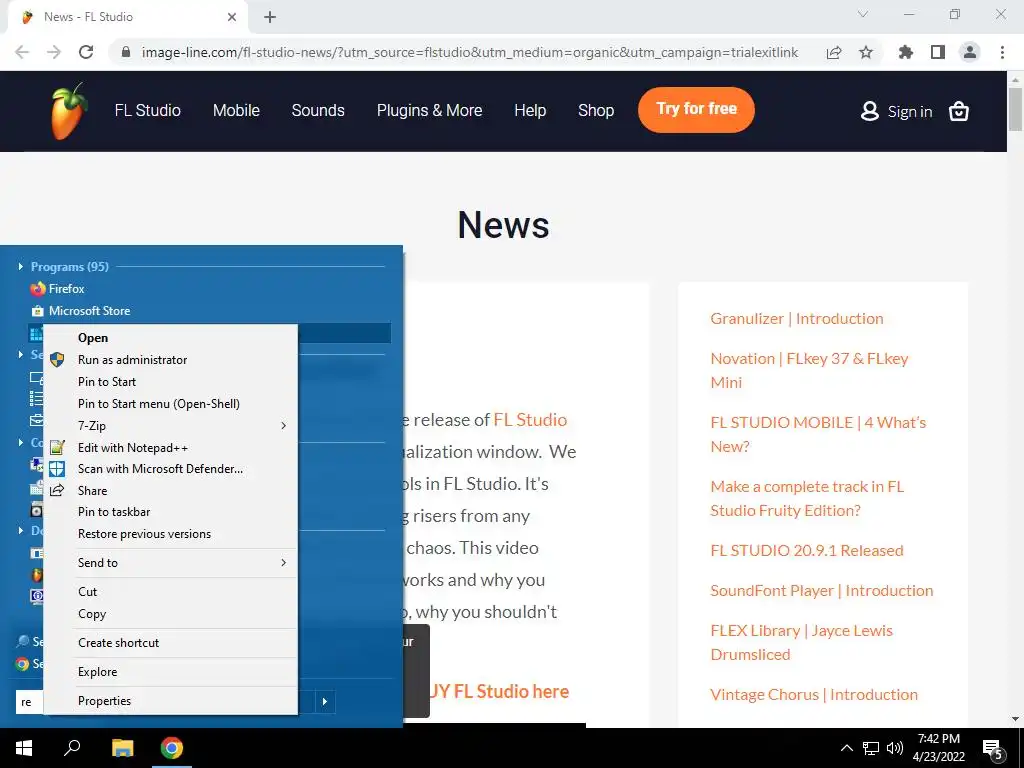Bookmark this page with star icon

(866, 52)
